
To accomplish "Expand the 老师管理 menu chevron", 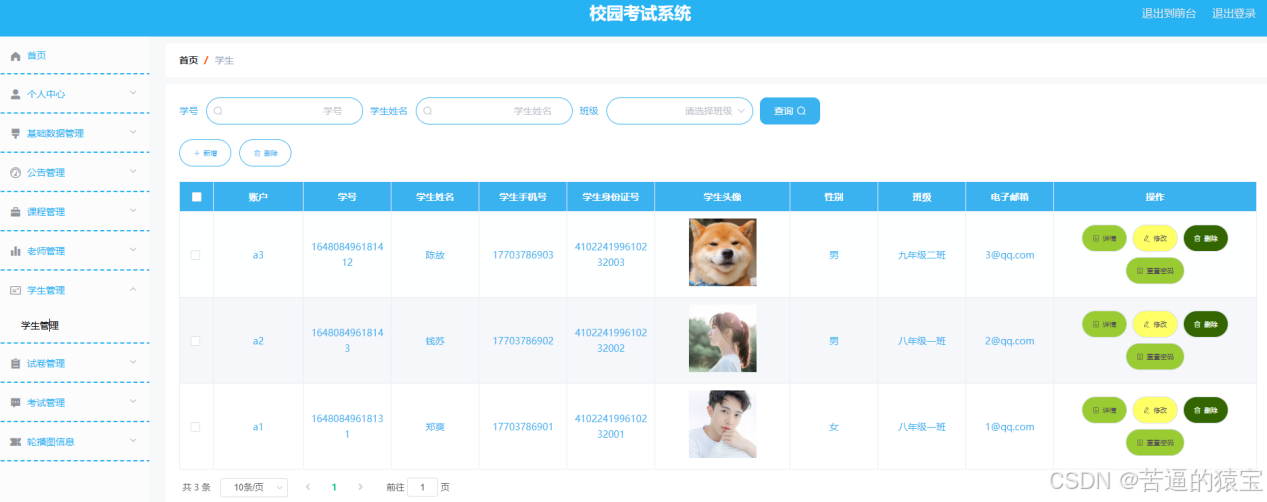I will pyautogui.click(x=133, y=250).
